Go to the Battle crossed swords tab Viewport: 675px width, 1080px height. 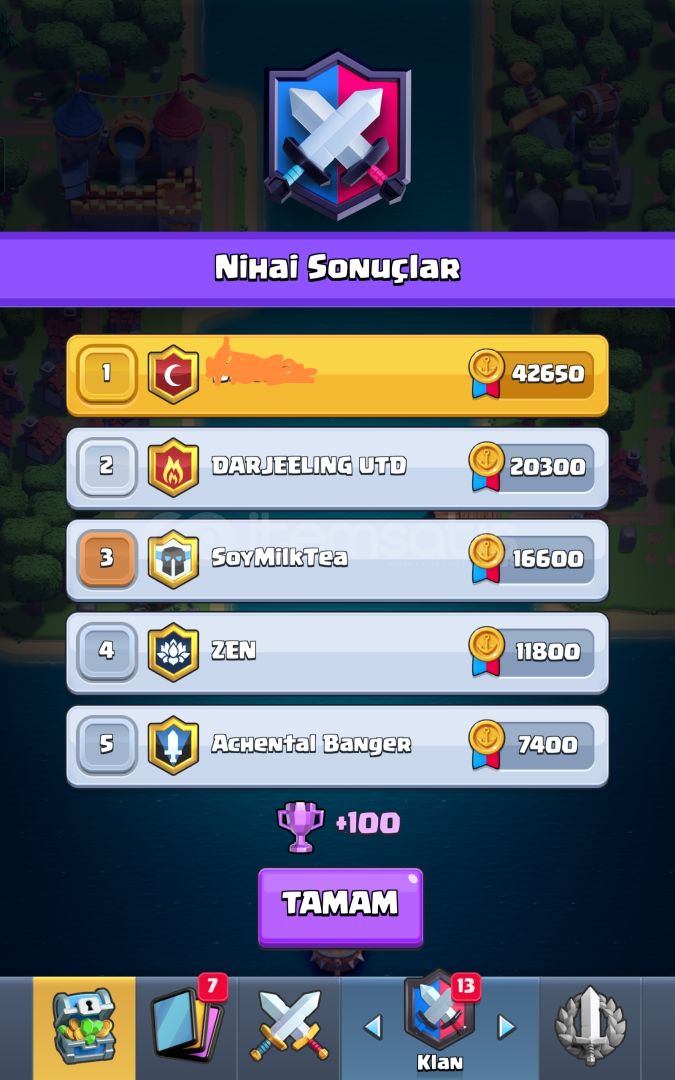pos(289,1028)
